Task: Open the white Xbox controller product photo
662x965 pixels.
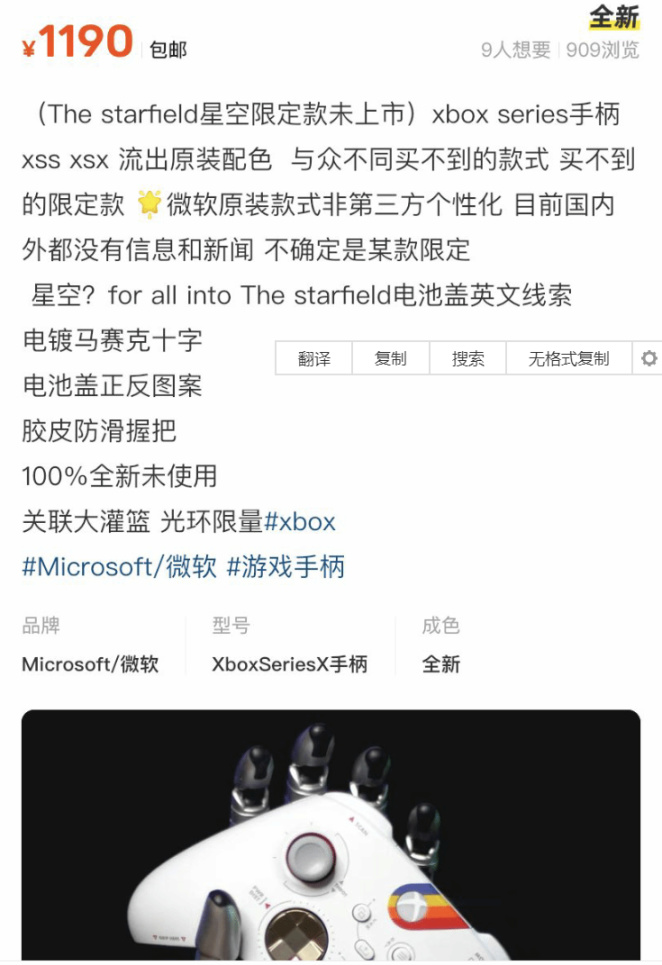Action: (x=331, y=835)
